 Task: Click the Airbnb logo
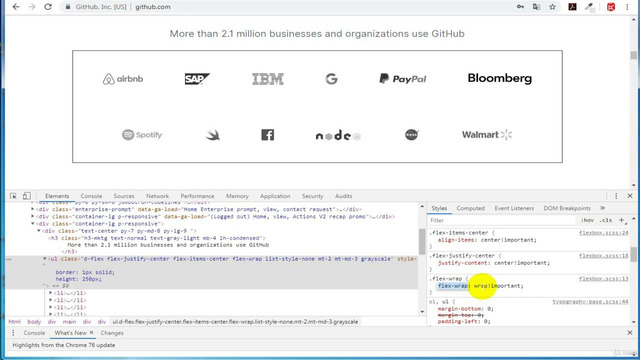pyautogui.click(x=123, y=79)
